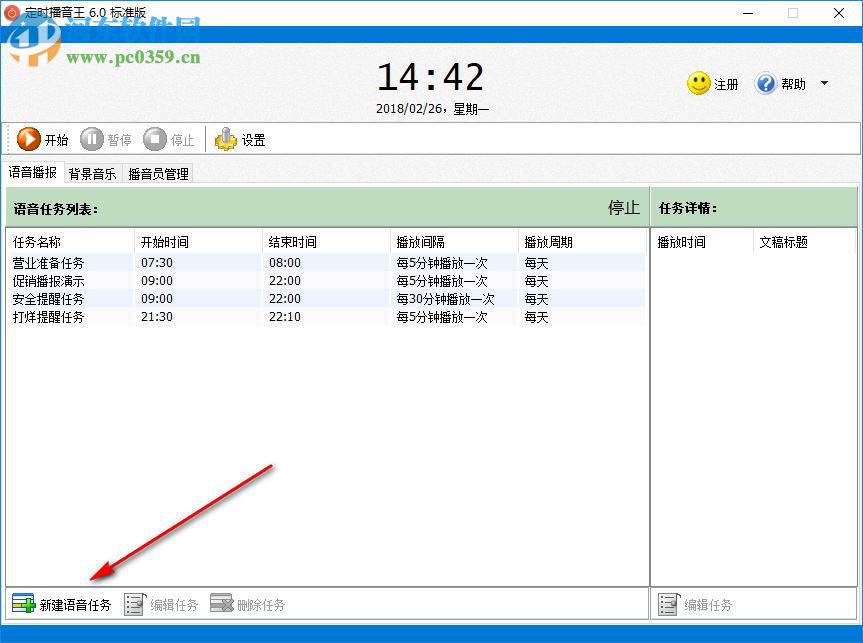Expand the dropdown arrow beside 帮助
Screen dimensions: 863x643
coord(824,84)
